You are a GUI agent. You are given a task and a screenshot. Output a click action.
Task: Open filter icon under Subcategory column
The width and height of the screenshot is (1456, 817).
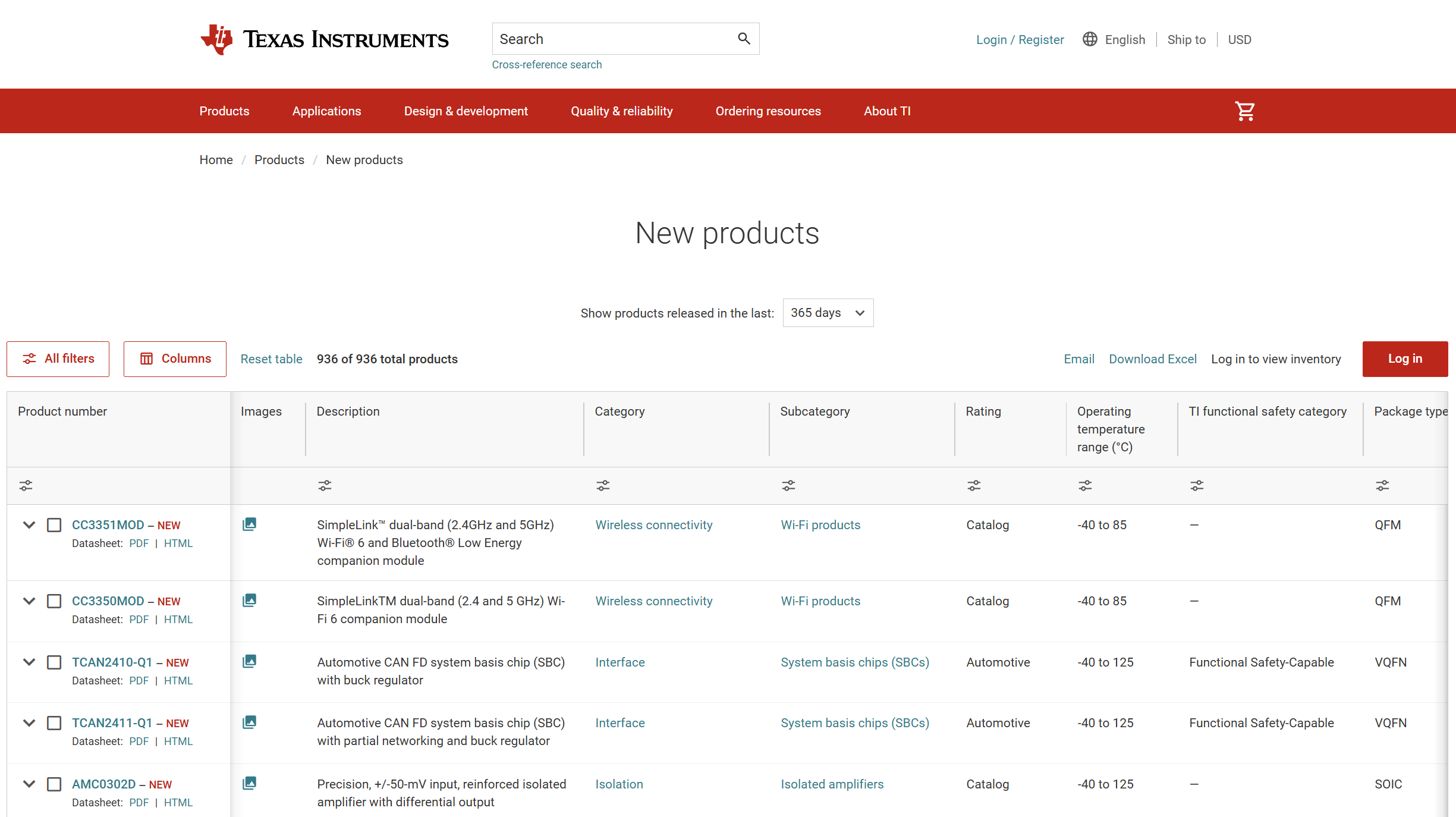pos(788,486)
